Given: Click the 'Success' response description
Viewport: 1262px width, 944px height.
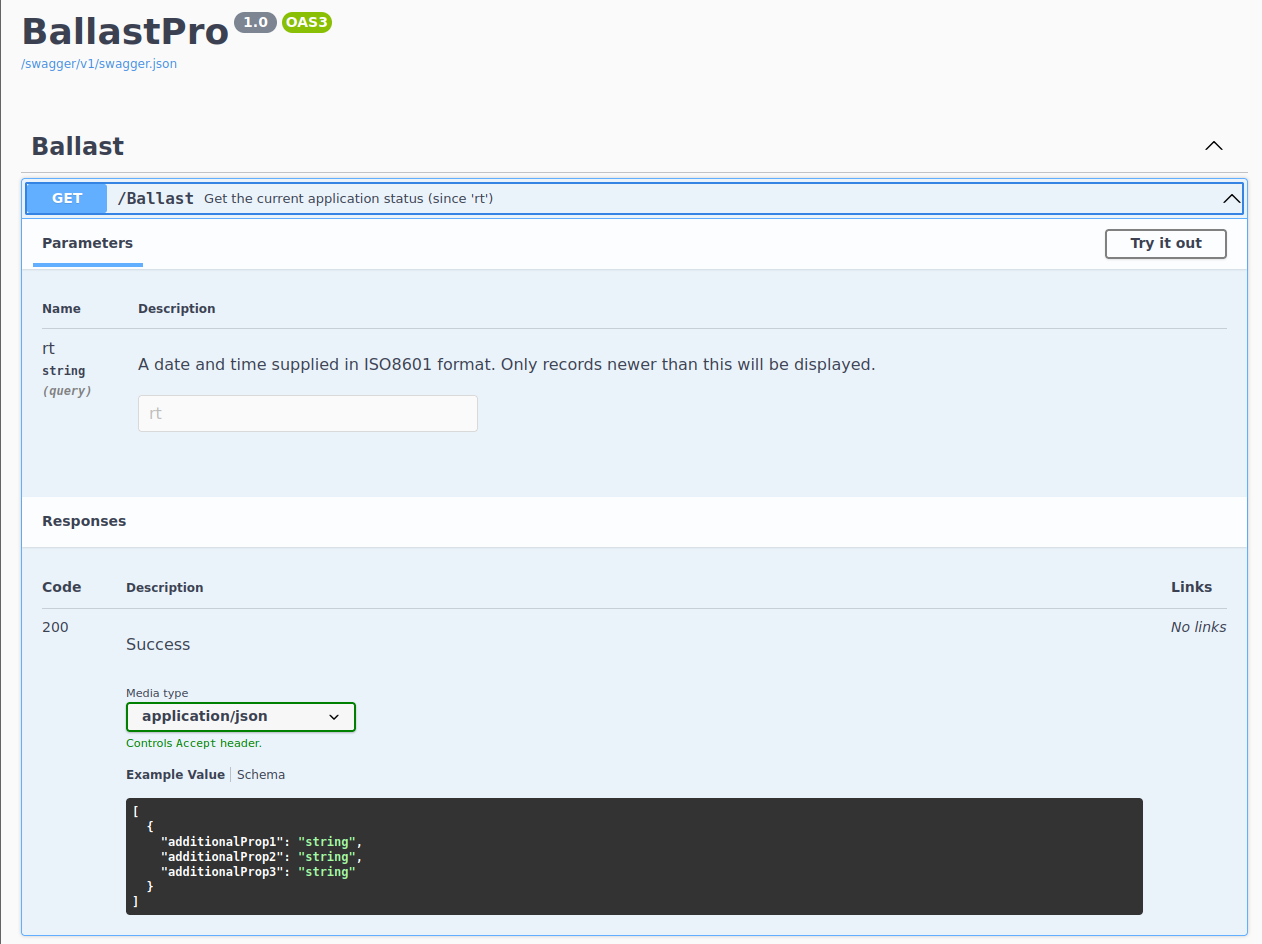Looking at the screenshot, I should tap(158, 645).
